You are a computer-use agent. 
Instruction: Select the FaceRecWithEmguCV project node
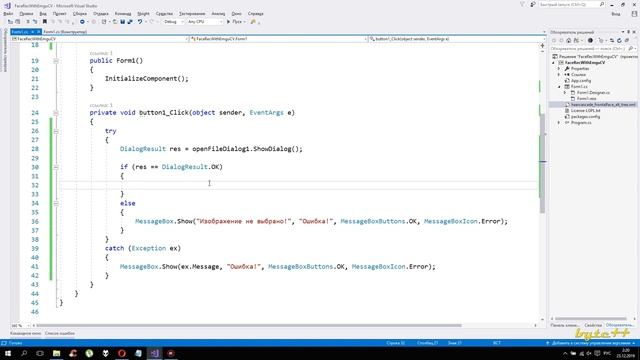point(585,63)
